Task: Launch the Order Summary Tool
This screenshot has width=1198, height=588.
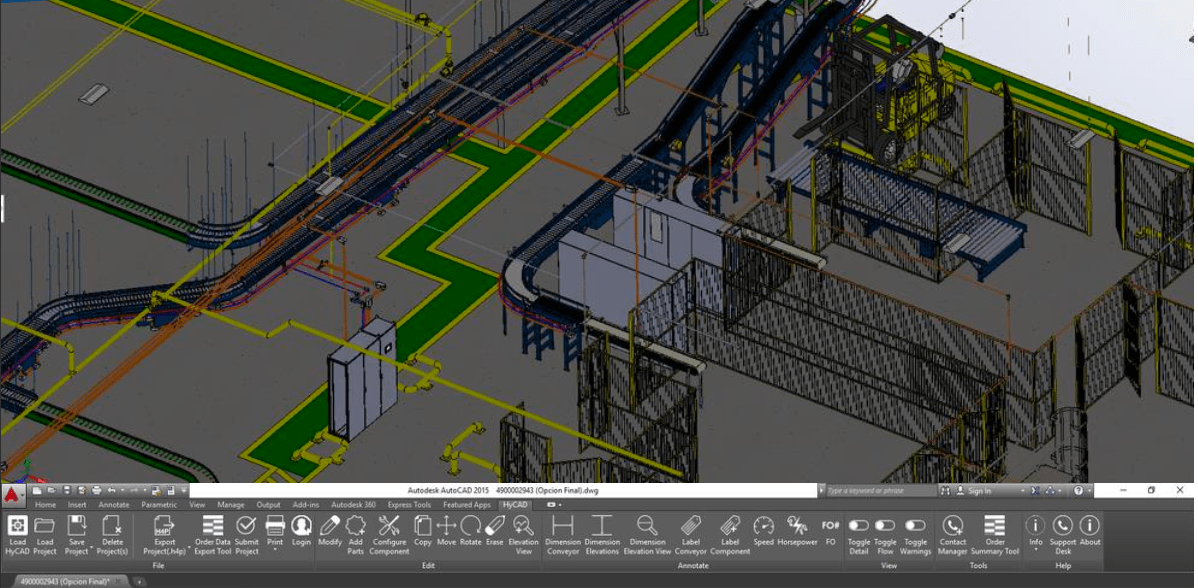Action: tap(994, 526)
